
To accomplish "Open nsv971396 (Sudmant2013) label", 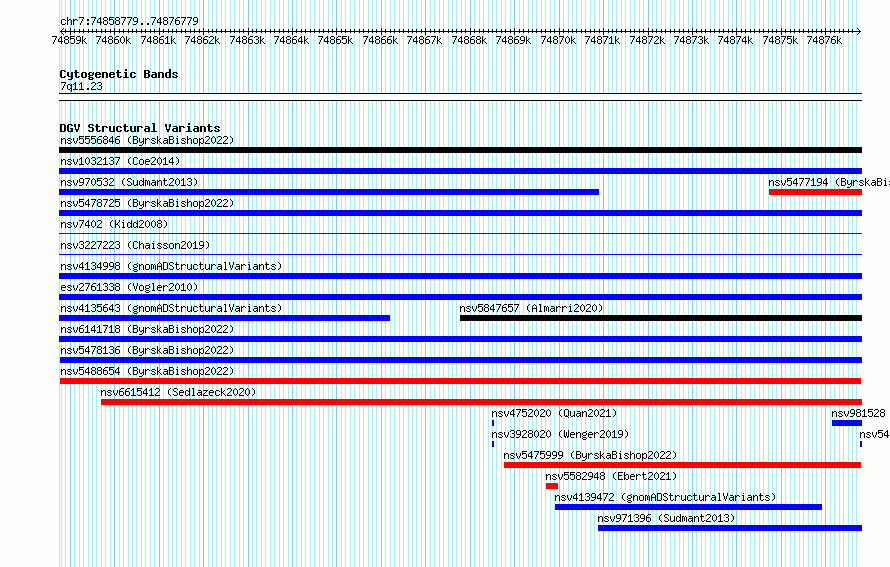I will (666, 518).
